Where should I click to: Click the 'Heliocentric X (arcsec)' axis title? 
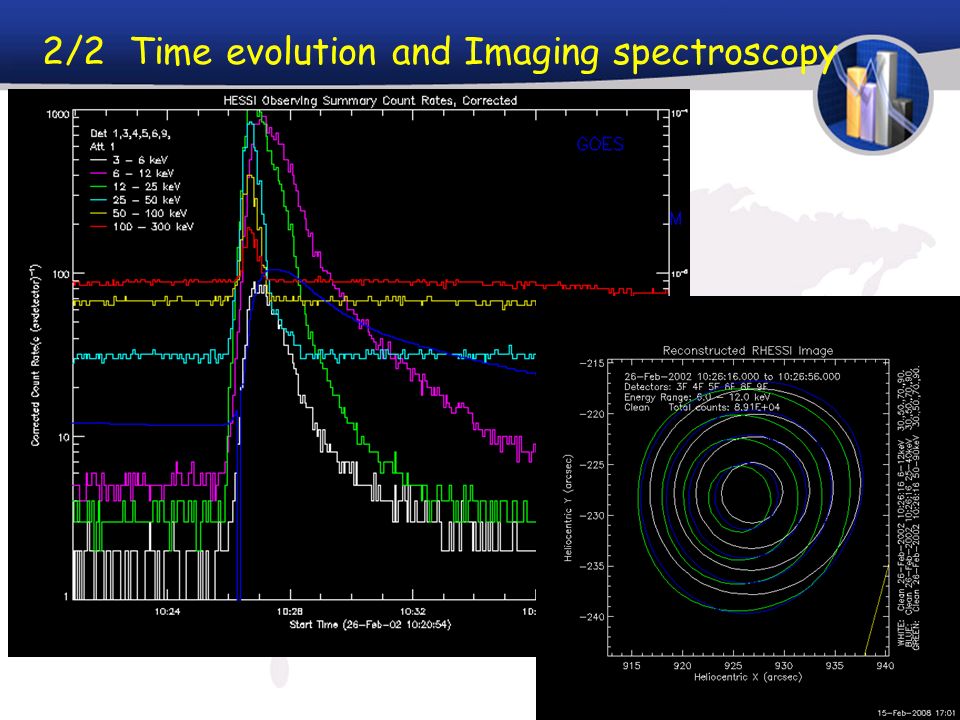[x=748, y=677]
